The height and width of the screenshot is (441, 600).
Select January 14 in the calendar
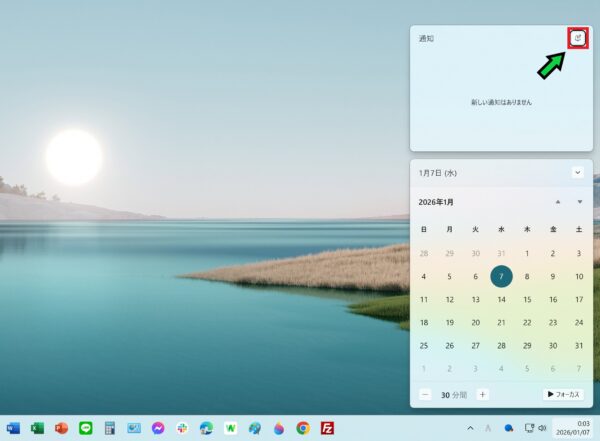coord(501,299)
